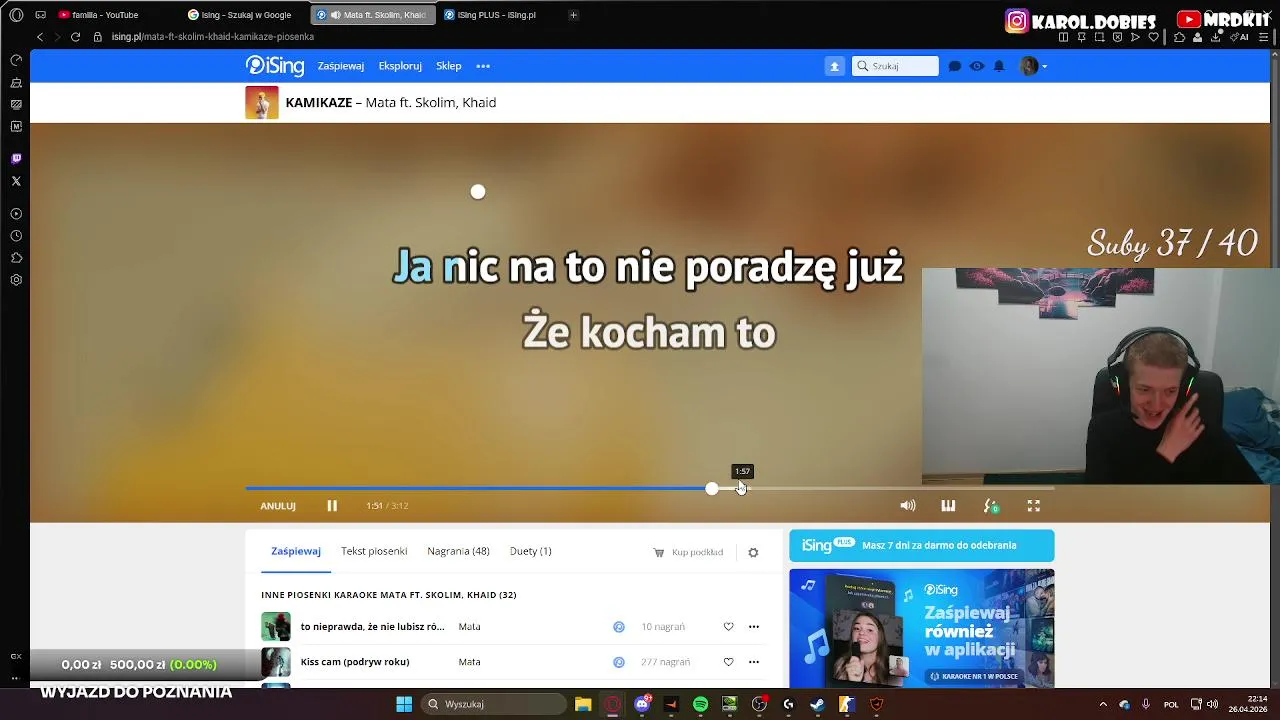Open Spotify from the taskbar
Viewport: 1280px width, 720px height.
tap(700, 704)
